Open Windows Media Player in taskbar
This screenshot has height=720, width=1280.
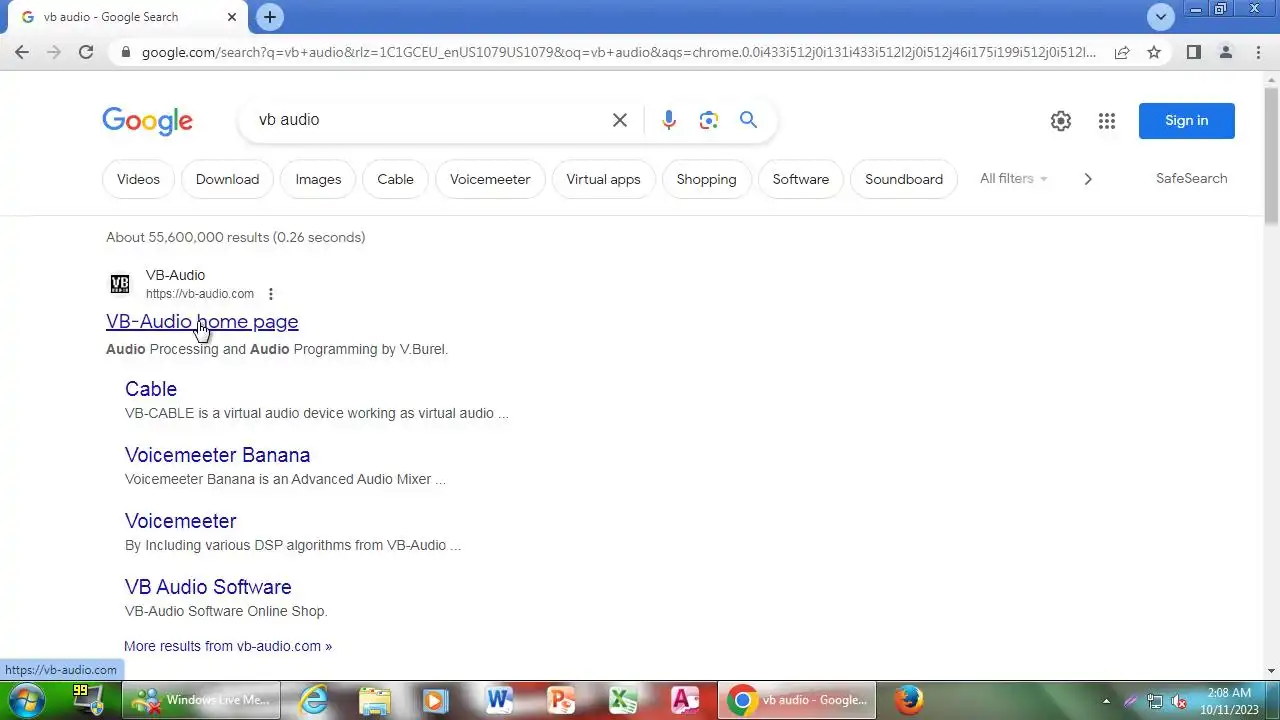435,700
